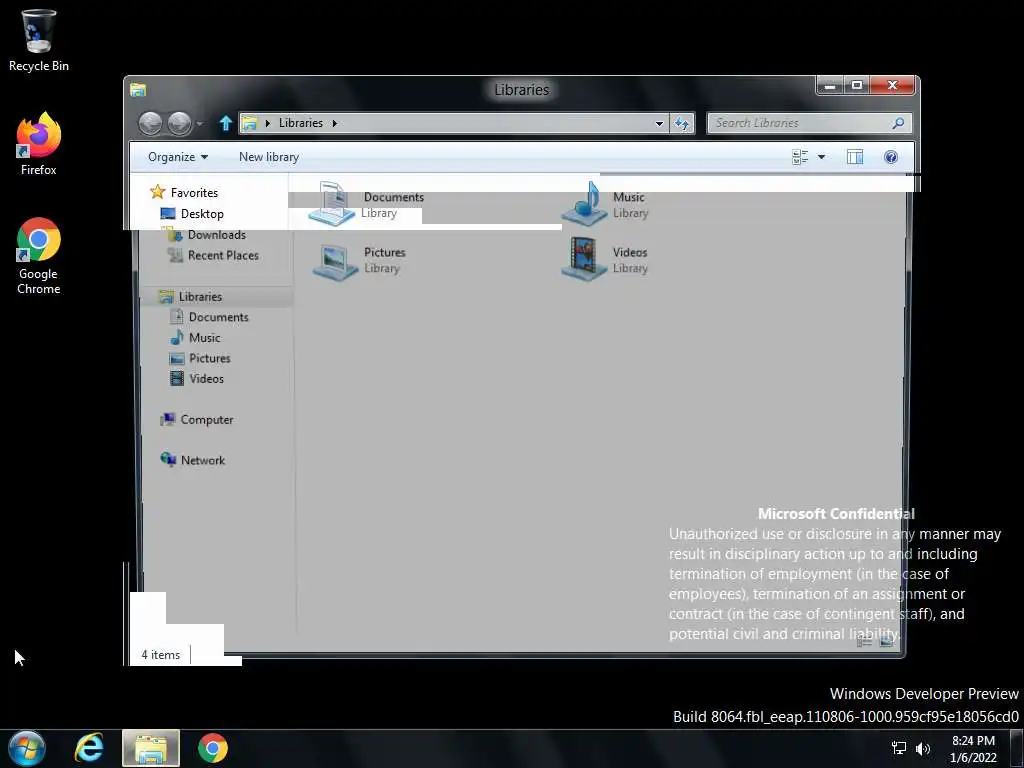Open Pictures in the navigation tree
The width and height of the screenshot is (1024, 768).
pos(200,358)
